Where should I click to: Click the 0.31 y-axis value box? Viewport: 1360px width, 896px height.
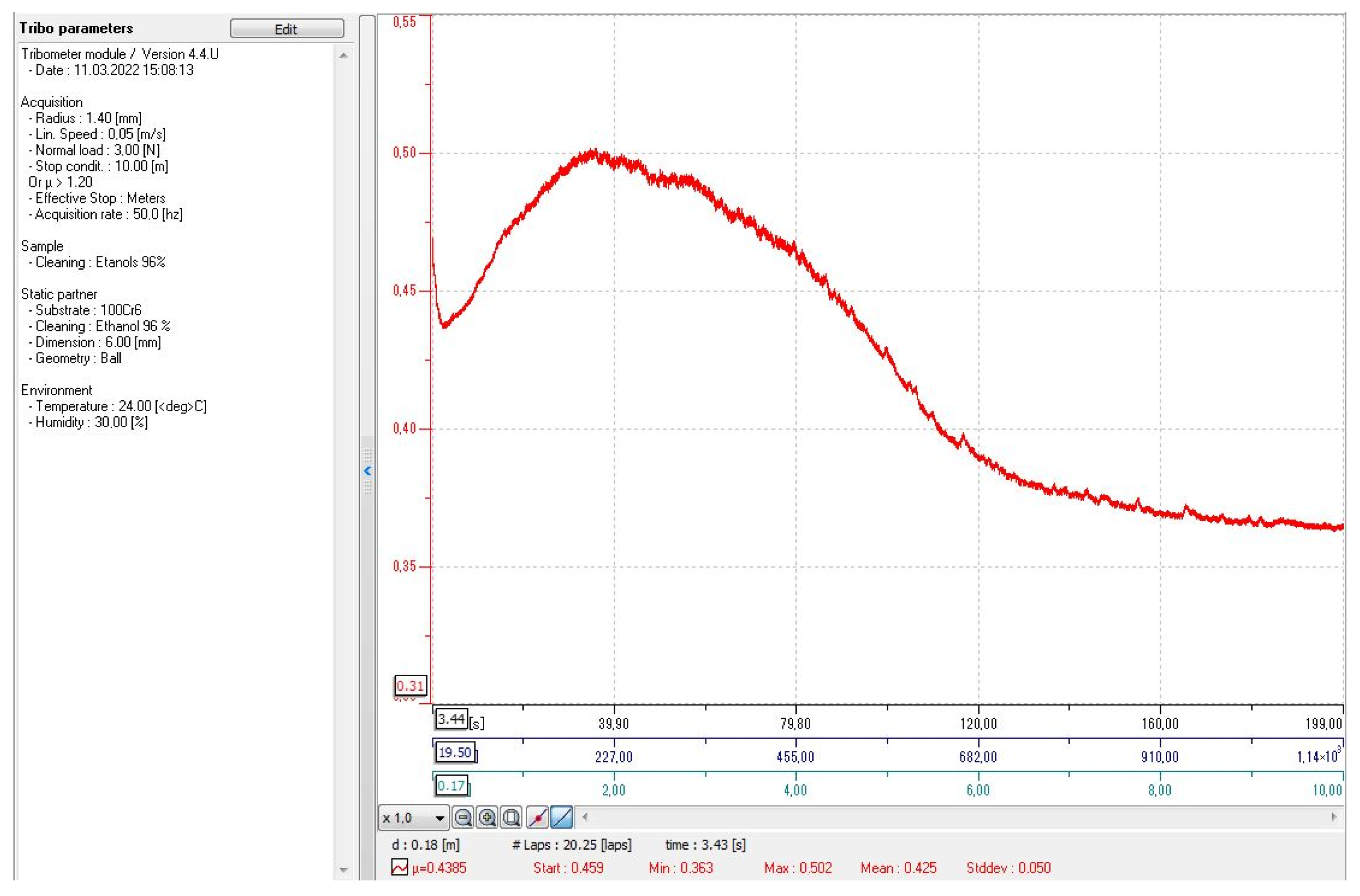pos(411,686)
